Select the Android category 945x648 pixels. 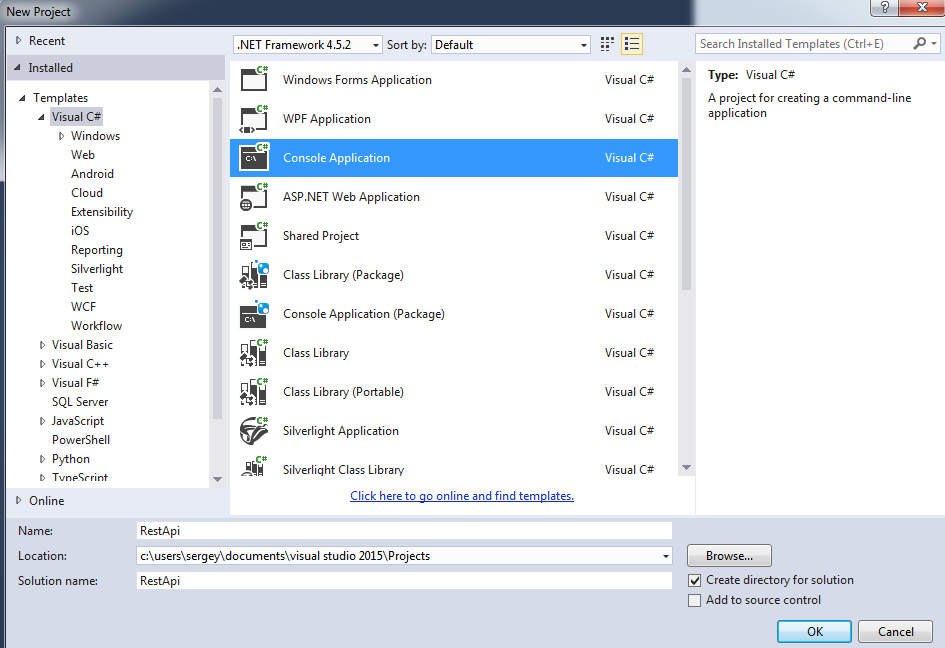[92, 174]
